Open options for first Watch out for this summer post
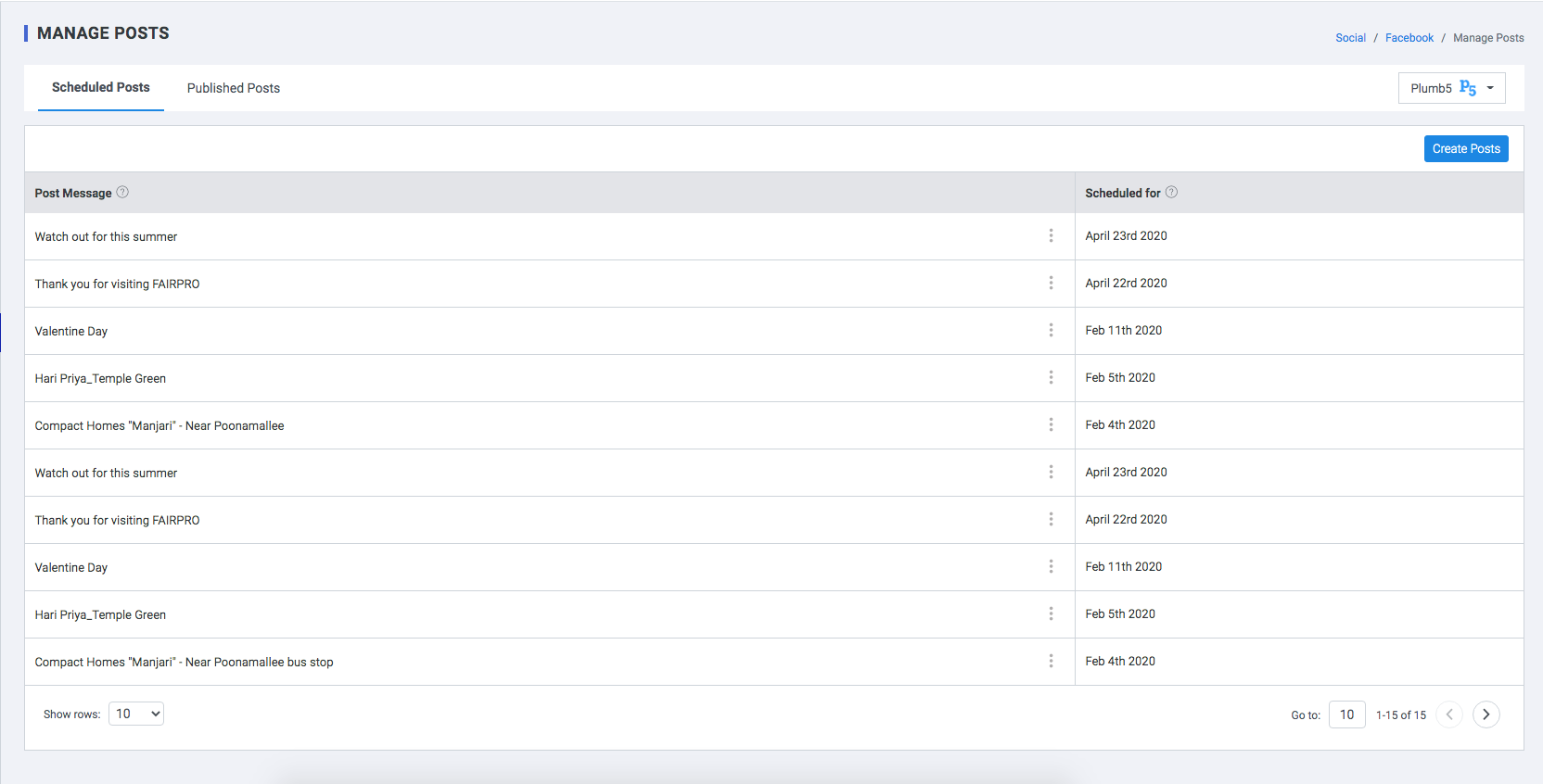The width and height of the screenshot is (1543, 784). pyautogui.click(x=1051, y=235)
